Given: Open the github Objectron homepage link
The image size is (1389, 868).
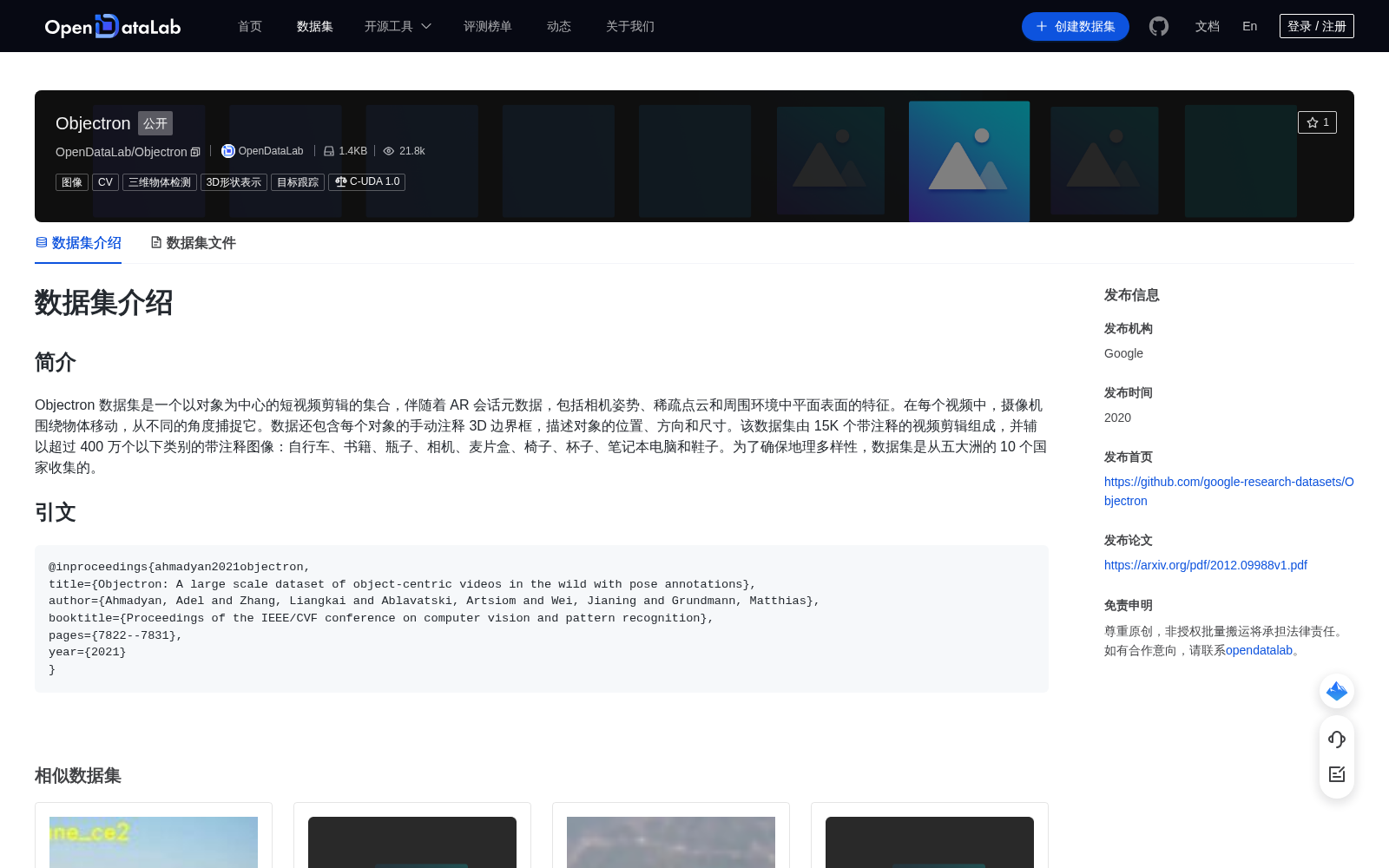Looking at the screenshot, I should [1229, 491].
